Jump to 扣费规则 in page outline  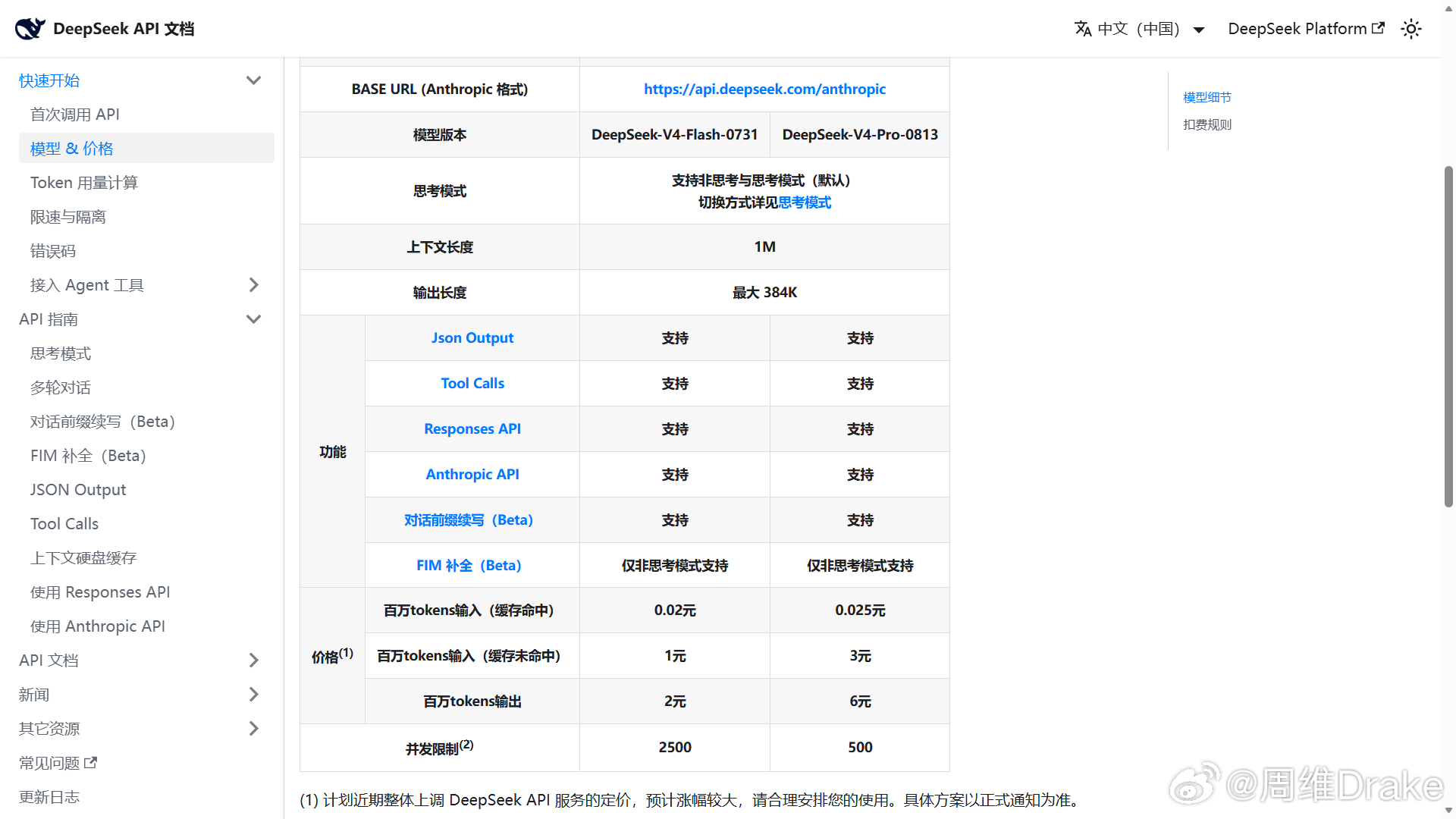pos(1207,124)
